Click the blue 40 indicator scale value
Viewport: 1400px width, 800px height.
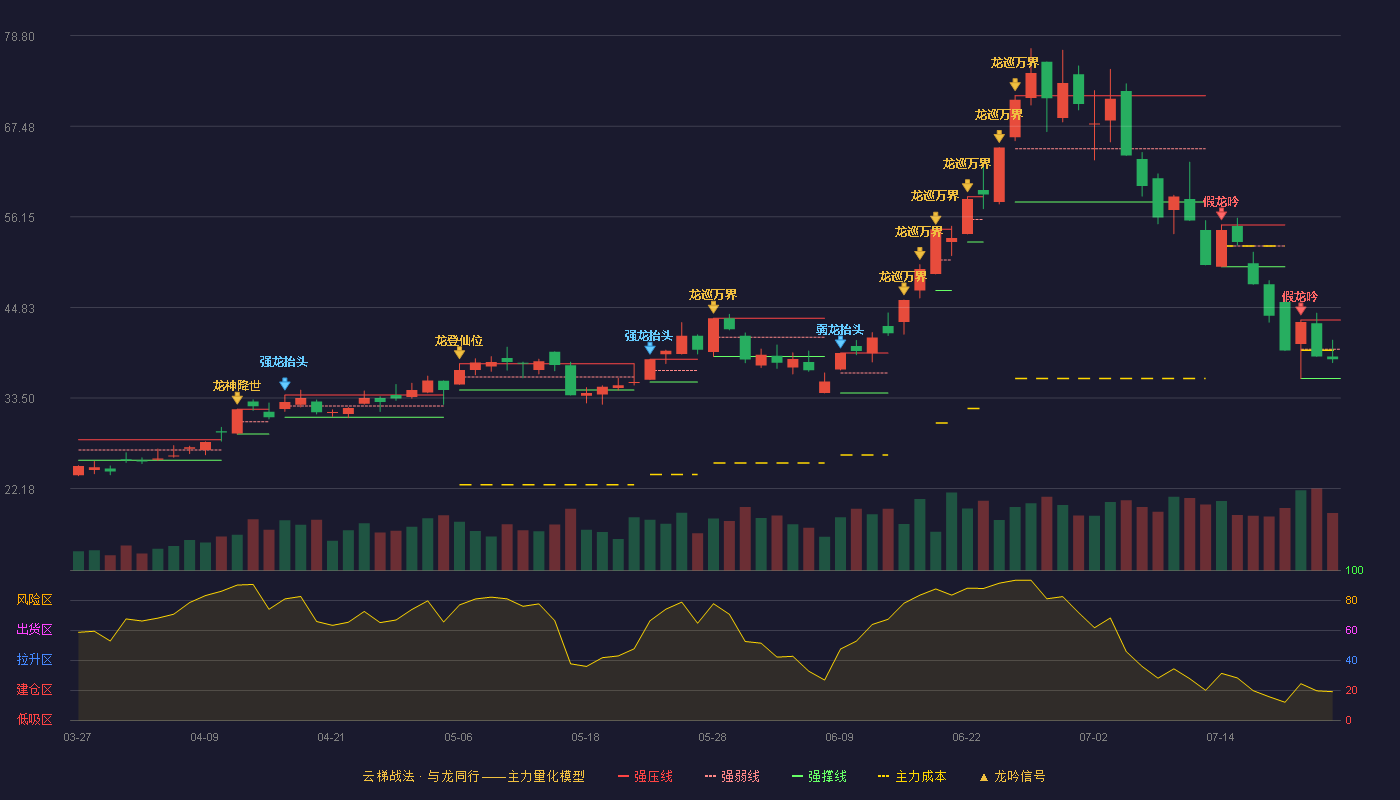1351,660
